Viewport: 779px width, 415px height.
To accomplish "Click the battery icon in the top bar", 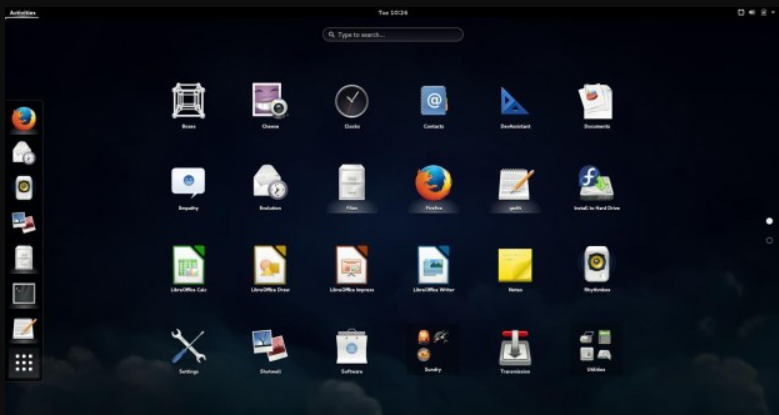I will pos(764,12).
